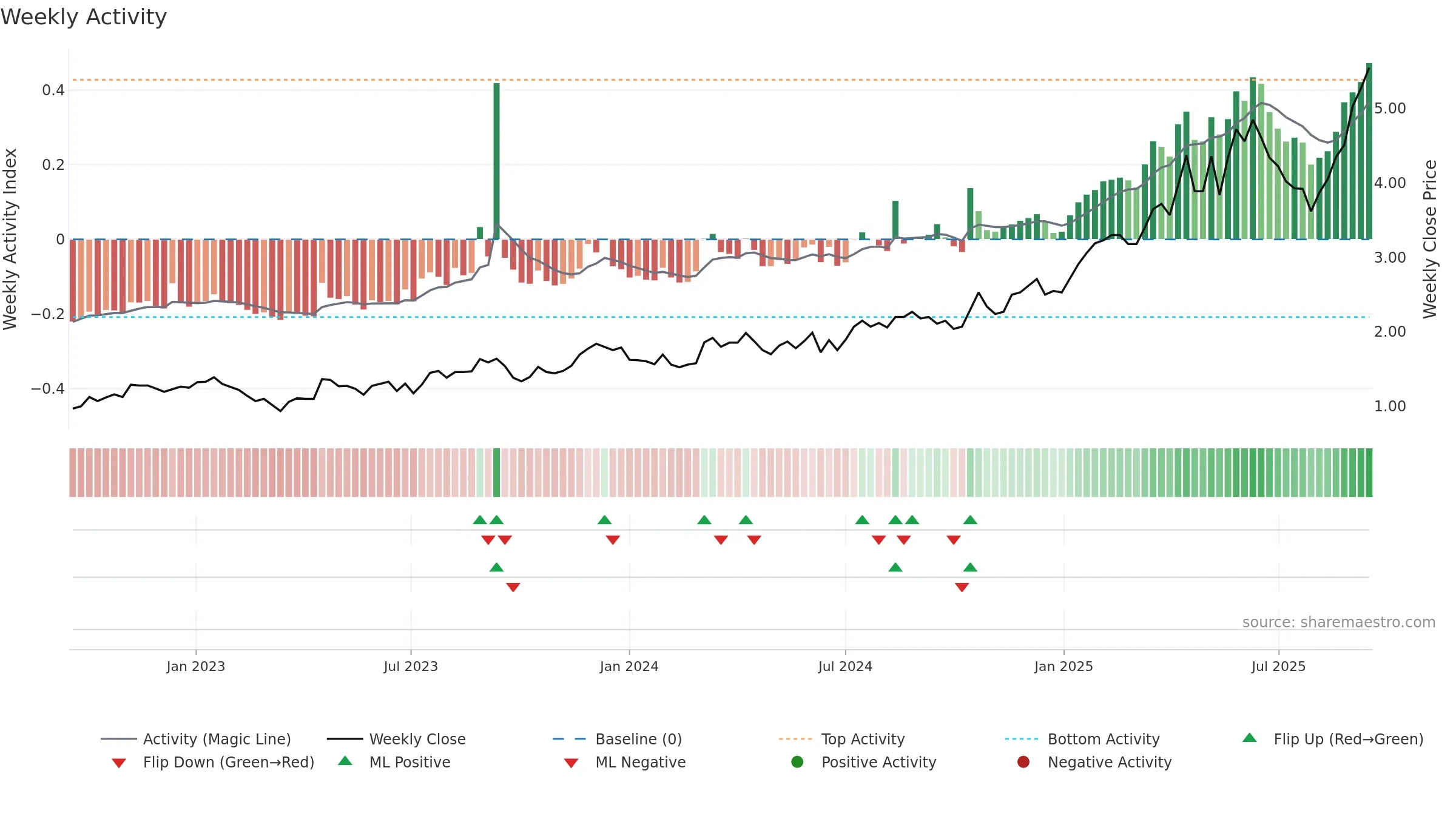Toggle the Weekly Close legend entry
The height and width of the screenshot is (819, 1456).
point(396,739)
